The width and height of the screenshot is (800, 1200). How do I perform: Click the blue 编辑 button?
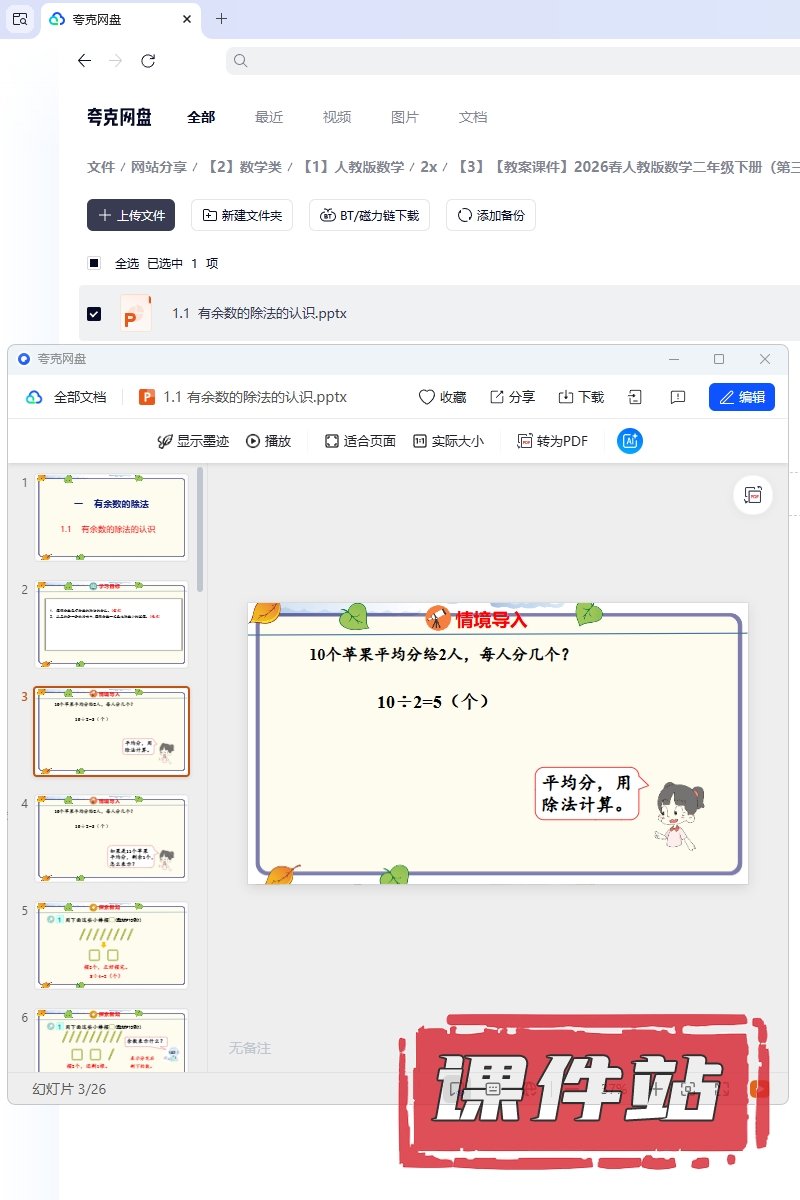pos(742,397)
